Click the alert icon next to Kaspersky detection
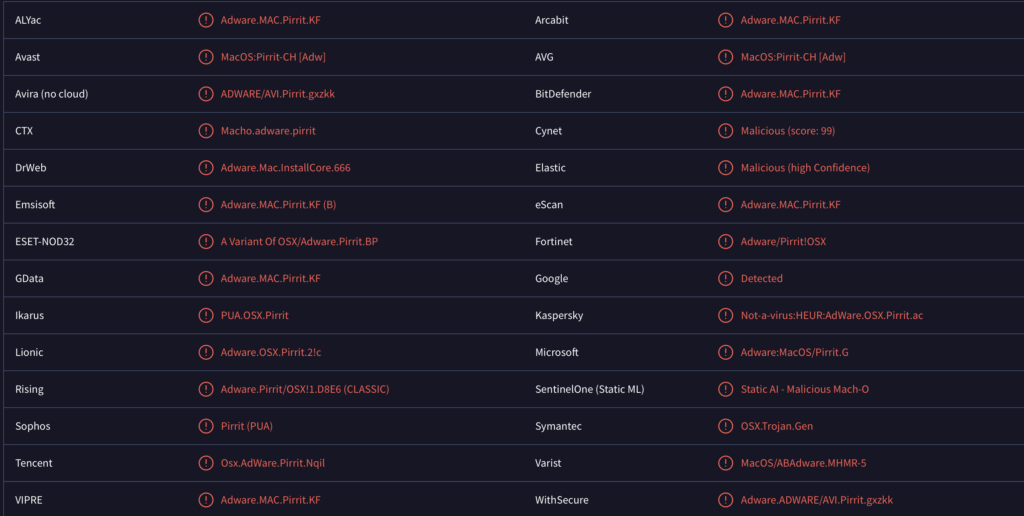This screenshot has height=516, width=1024. (x=726, y=315)
